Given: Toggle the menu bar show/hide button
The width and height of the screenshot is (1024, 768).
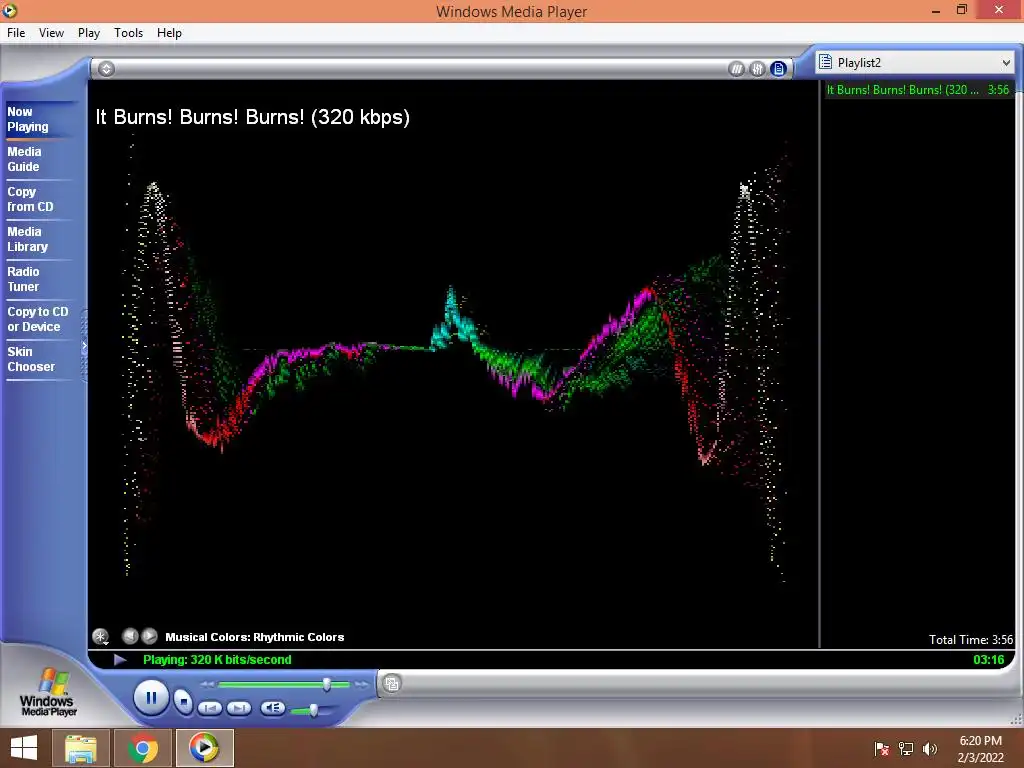Looking at the screenshot, I should coord(106,69).
